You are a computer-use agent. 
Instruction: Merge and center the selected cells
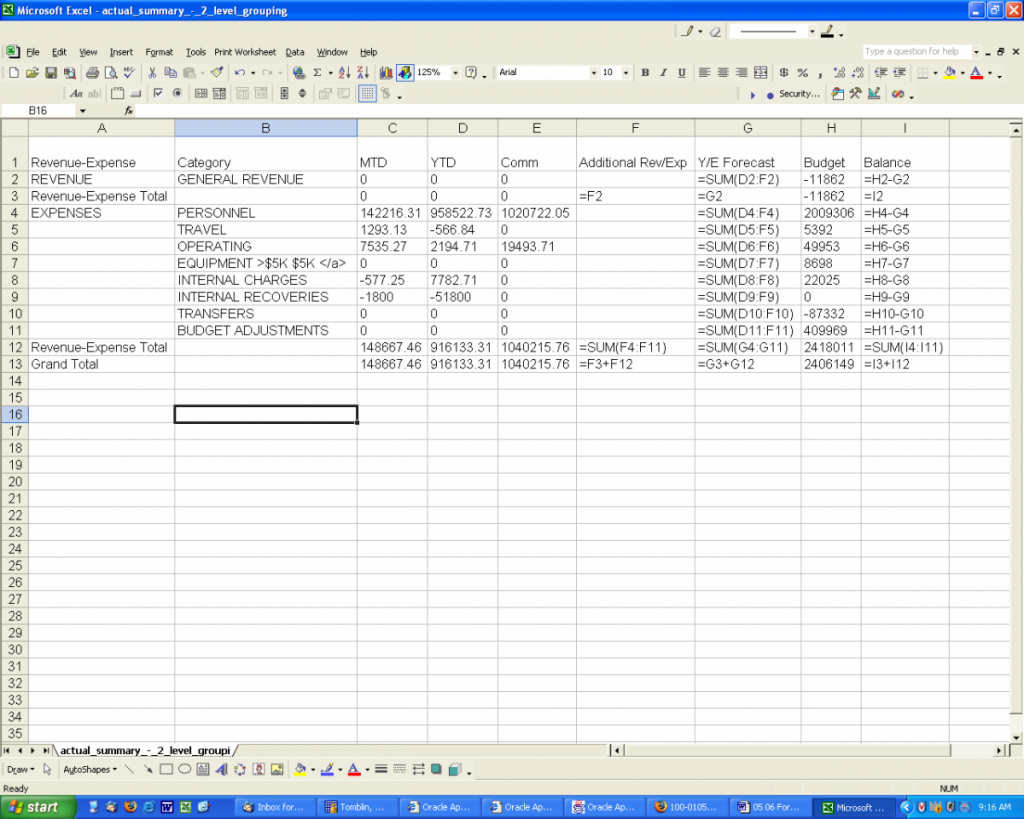761,72
